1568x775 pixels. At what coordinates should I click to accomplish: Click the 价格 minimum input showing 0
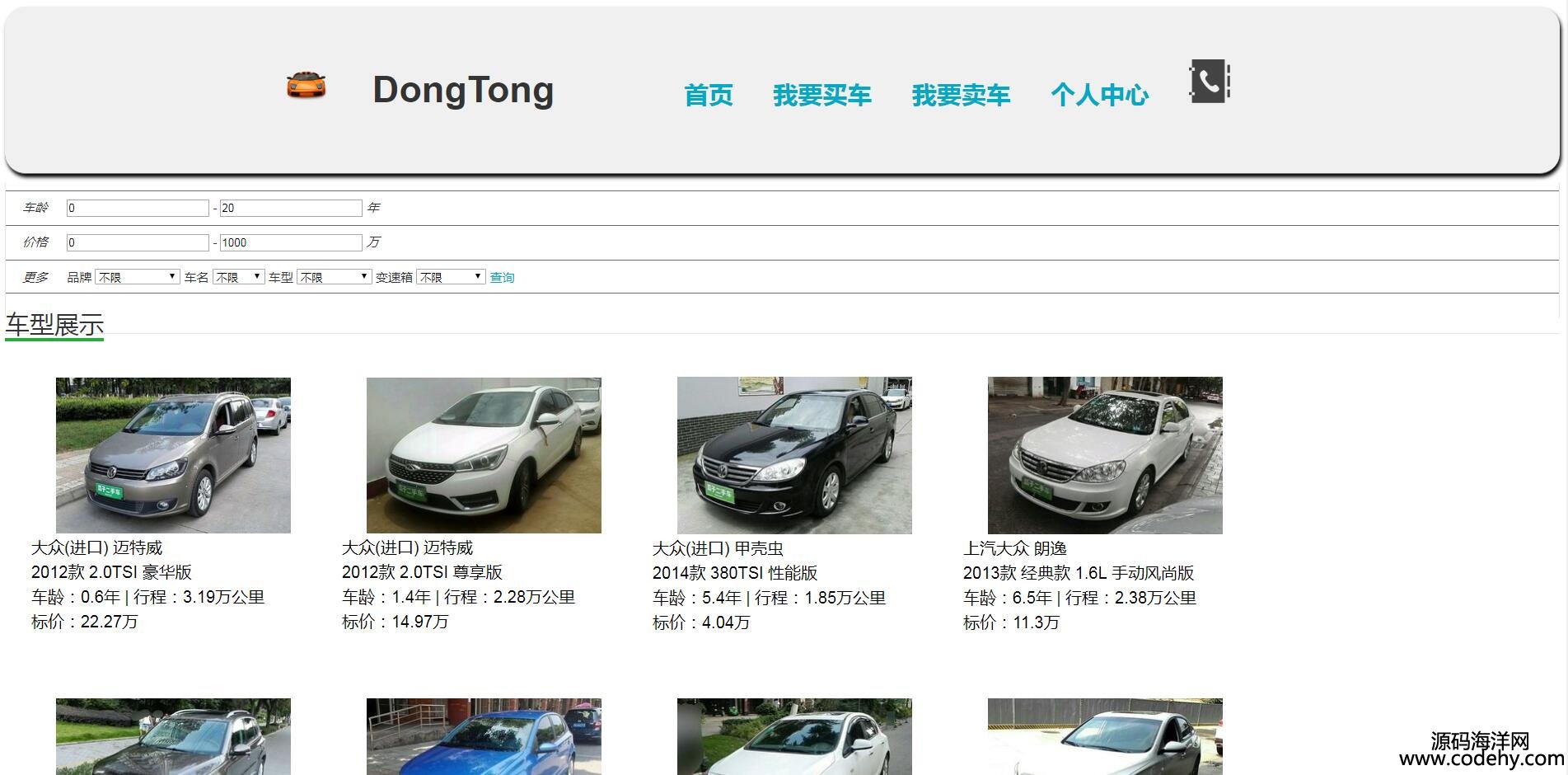(138, 242)
